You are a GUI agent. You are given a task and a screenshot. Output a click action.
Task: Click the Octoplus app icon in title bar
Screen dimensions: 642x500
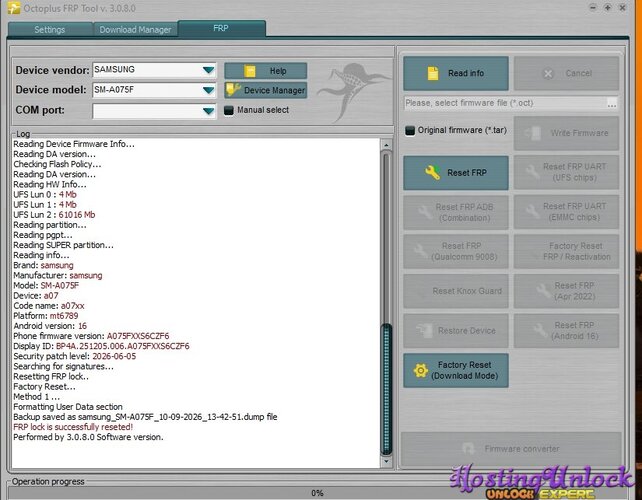click(14, 7)
